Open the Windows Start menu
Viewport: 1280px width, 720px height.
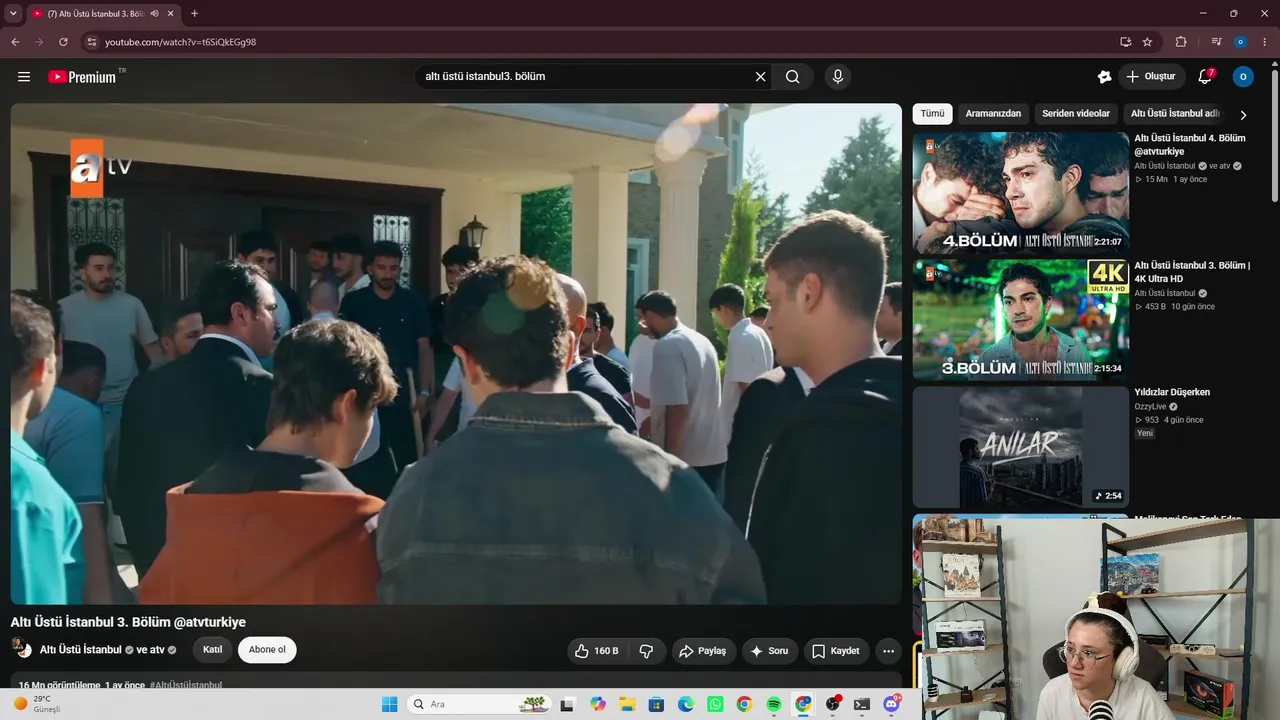coord(390,704)
